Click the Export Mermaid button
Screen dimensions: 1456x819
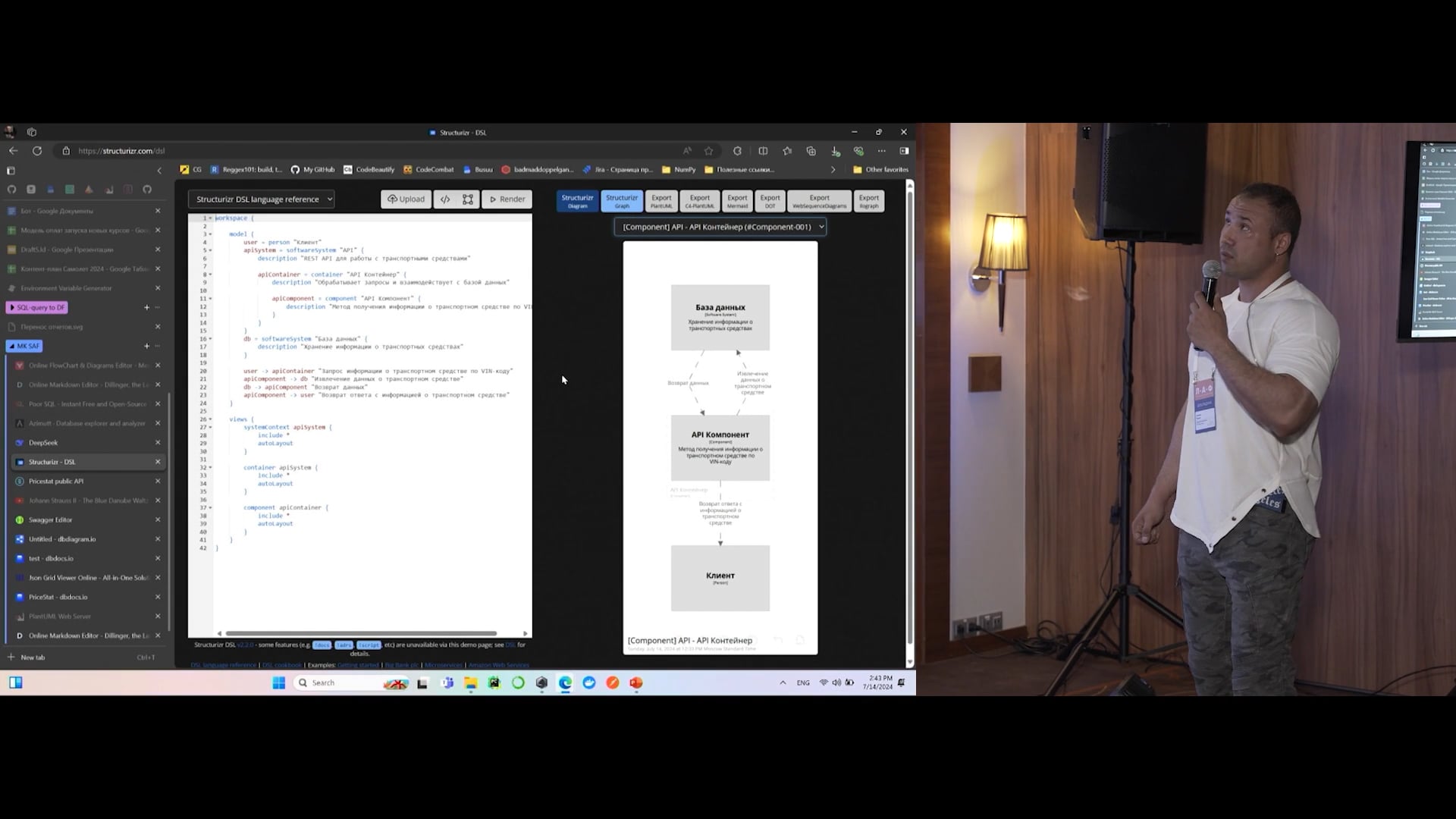pos(736,201)
